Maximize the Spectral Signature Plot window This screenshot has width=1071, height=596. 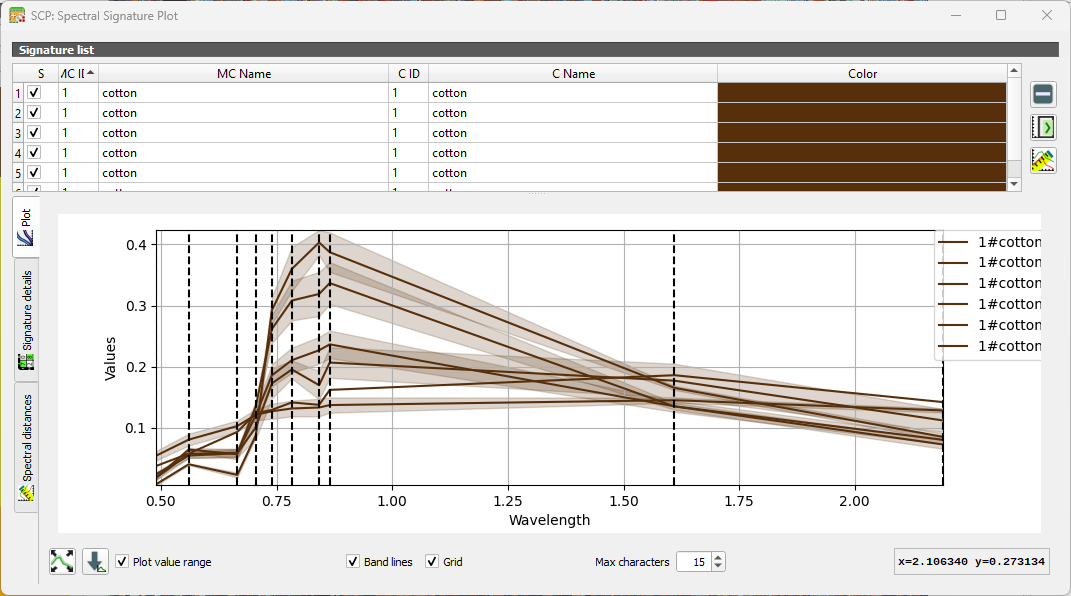point(1001,16)
